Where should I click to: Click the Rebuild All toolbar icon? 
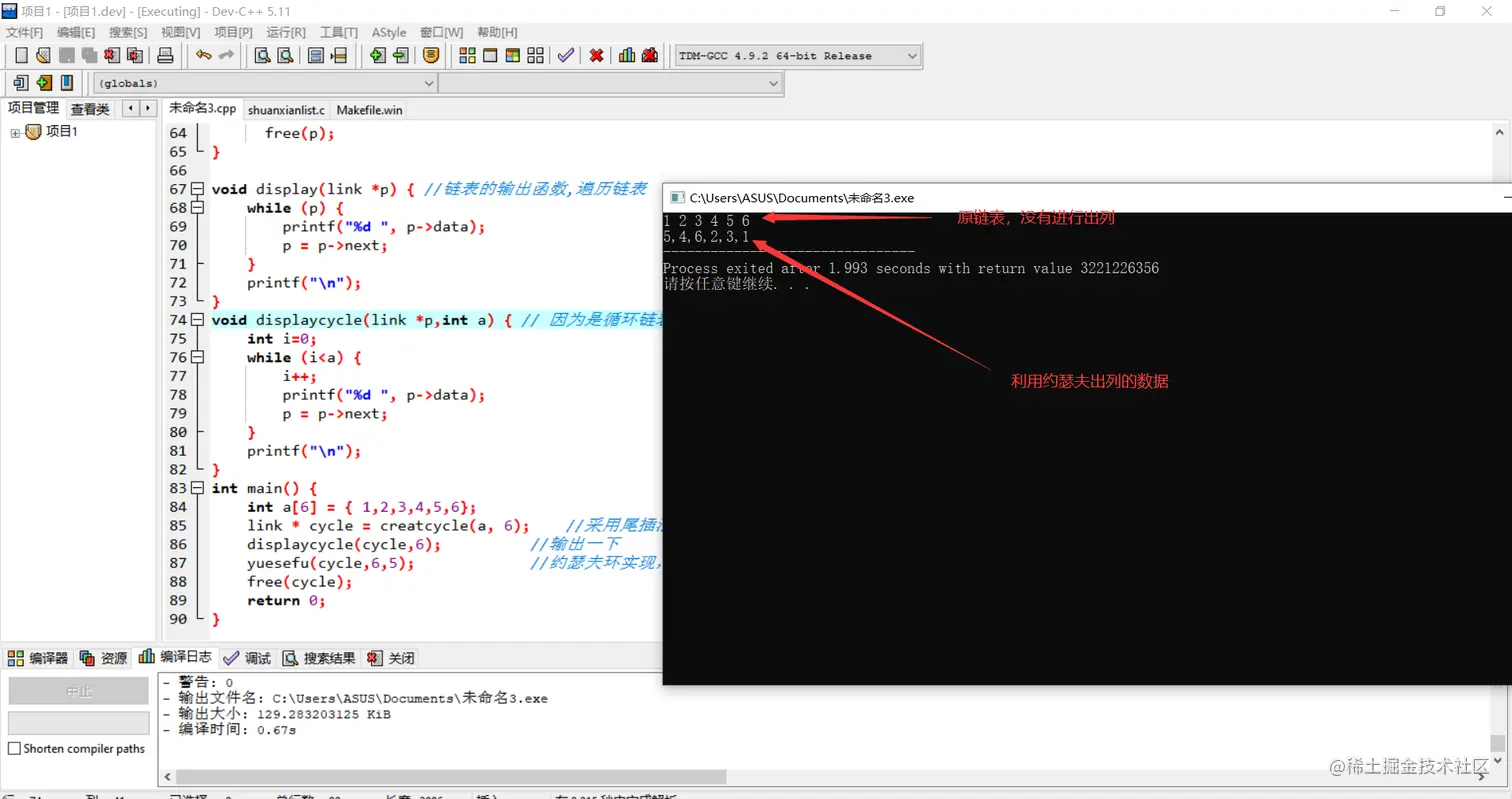(x=536, y=56)
